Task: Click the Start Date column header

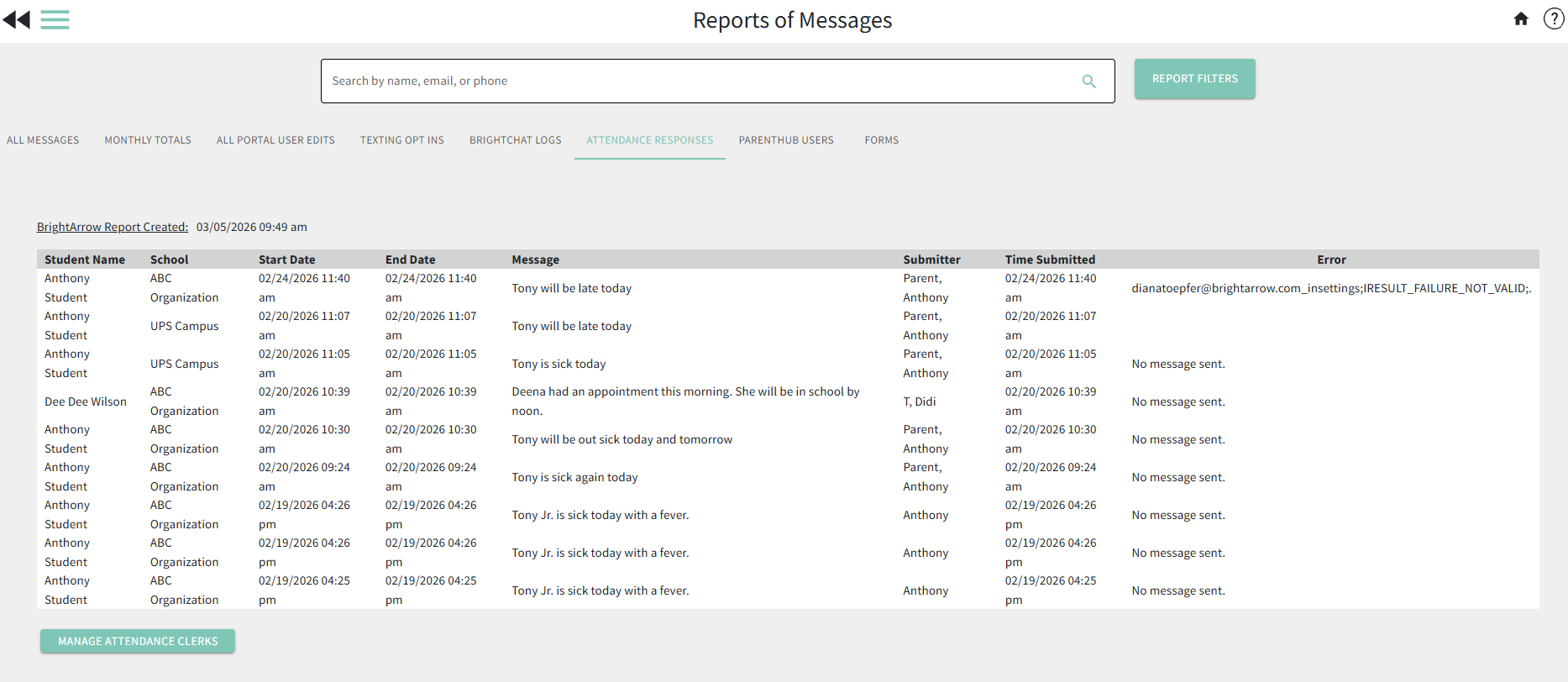Action: [x=287, y=260]
